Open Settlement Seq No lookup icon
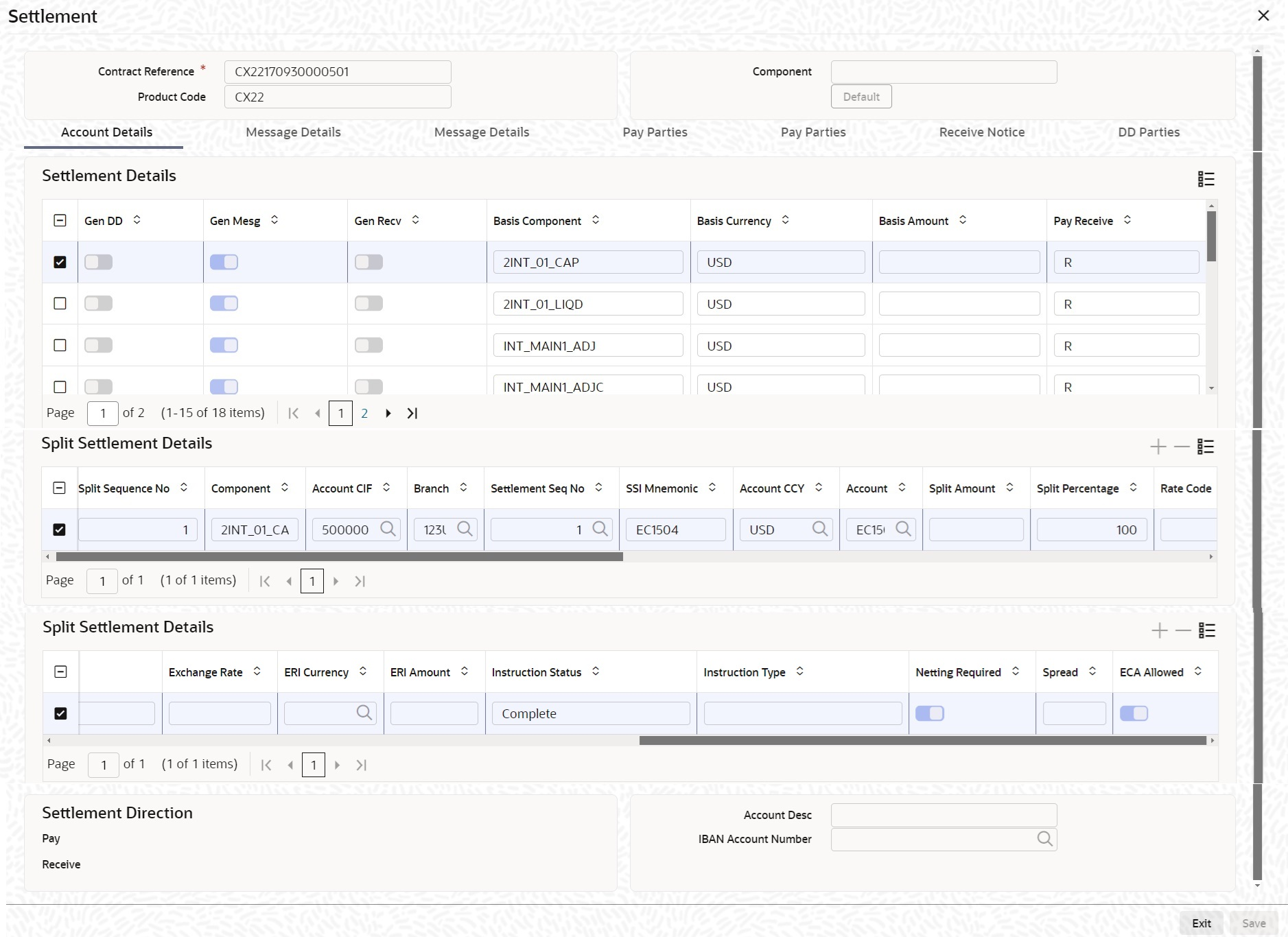The height and width of the screenshot is (937, 1288). (x=600, y=529)
